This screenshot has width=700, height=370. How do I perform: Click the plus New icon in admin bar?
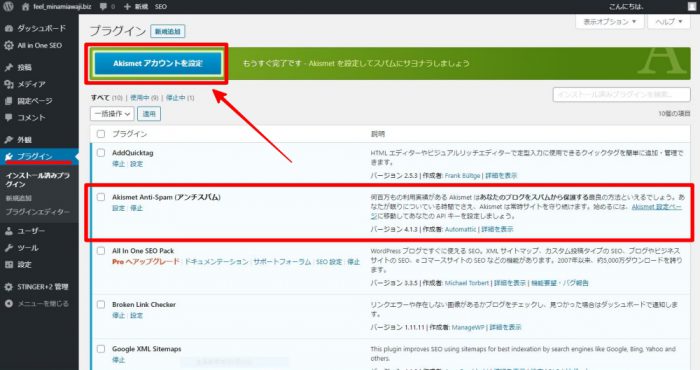pyautogui.click(x=127, y=7)
